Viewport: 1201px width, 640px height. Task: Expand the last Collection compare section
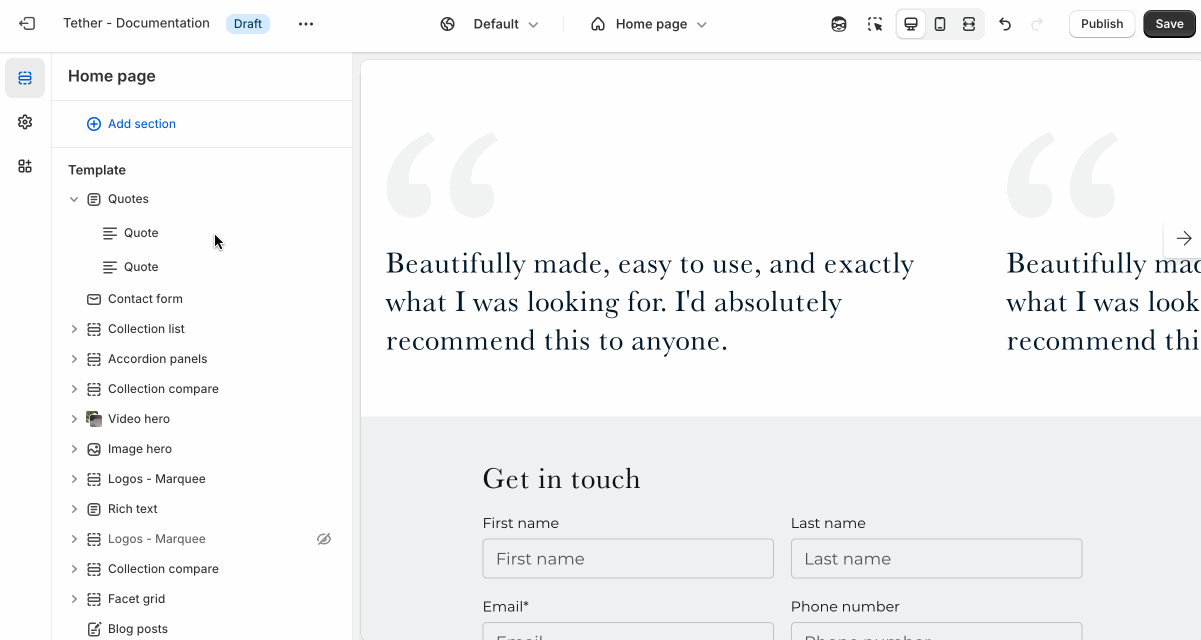(x=74, y=569)
